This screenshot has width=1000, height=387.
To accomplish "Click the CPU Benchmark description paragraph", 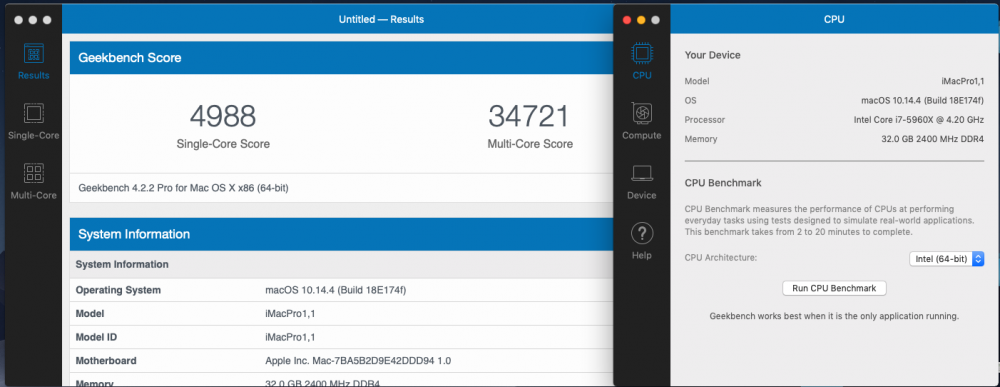I will pyautogui.click(x=829, y=221).
